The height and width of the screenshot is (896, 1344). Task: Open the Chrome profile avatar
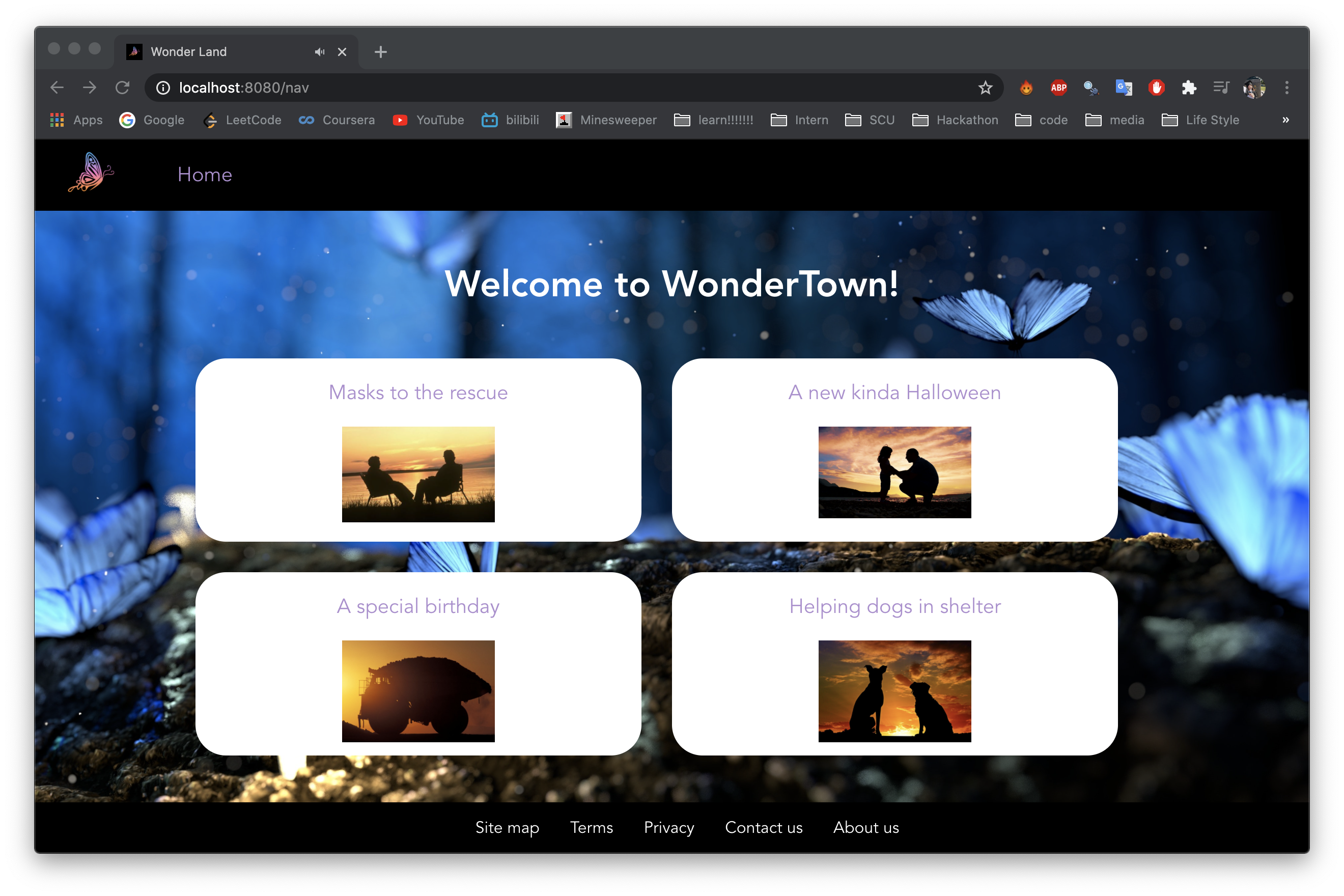(1254, 88)
